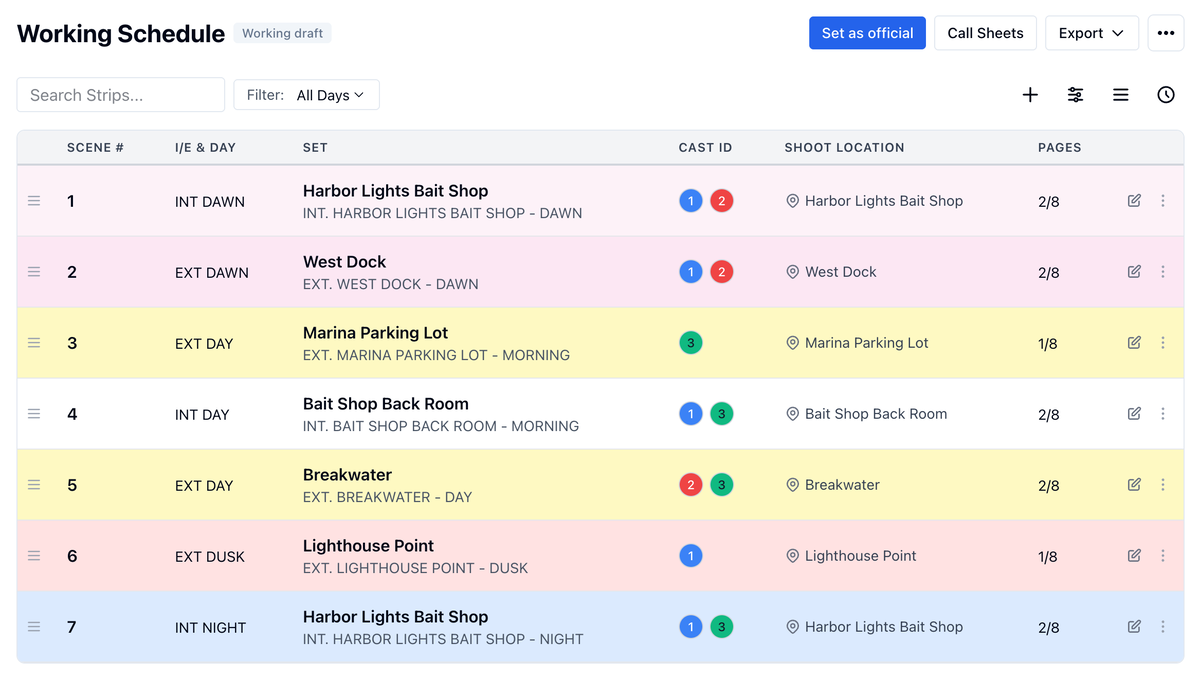The height and width of the screenshot is (678, 1200).
Task: Grab the drag handle of scene 7
Action: tap(34, 627)
